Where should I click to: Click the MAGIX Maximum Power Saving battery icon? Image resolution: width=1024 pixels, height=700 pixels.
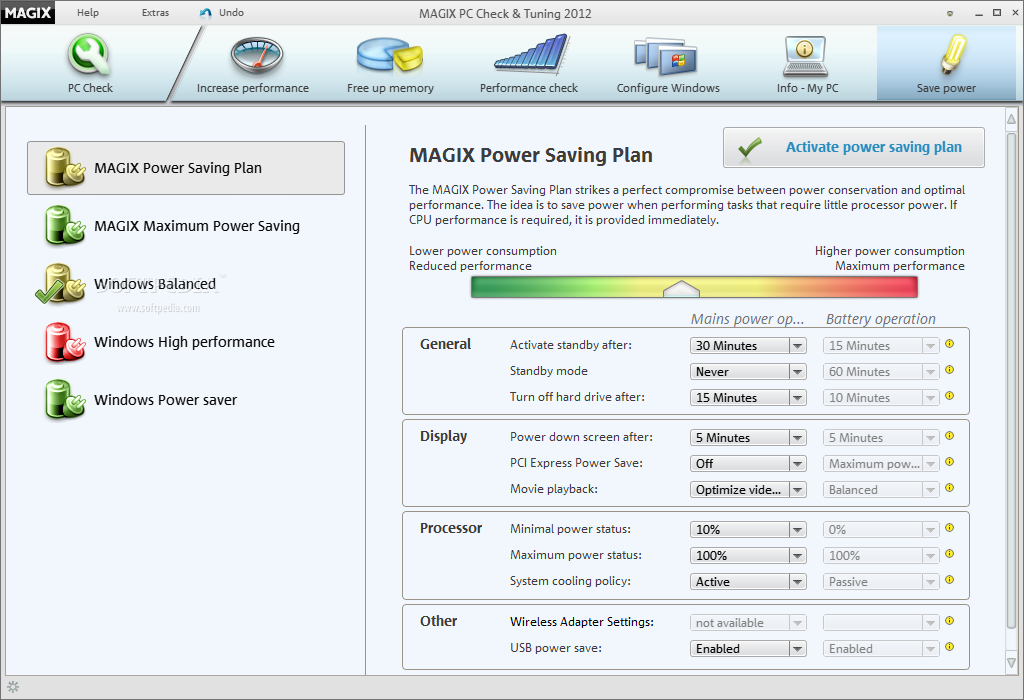coord(65,225)
